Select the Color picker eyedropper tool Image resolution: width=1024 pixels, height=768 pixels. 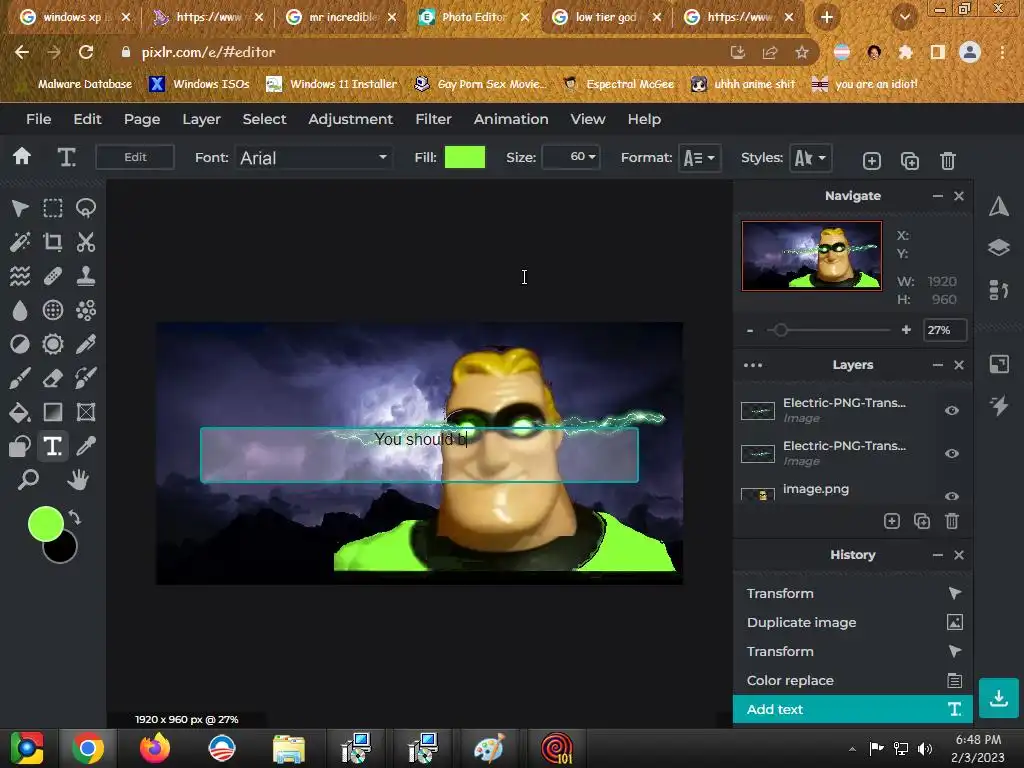pos(86,446)
